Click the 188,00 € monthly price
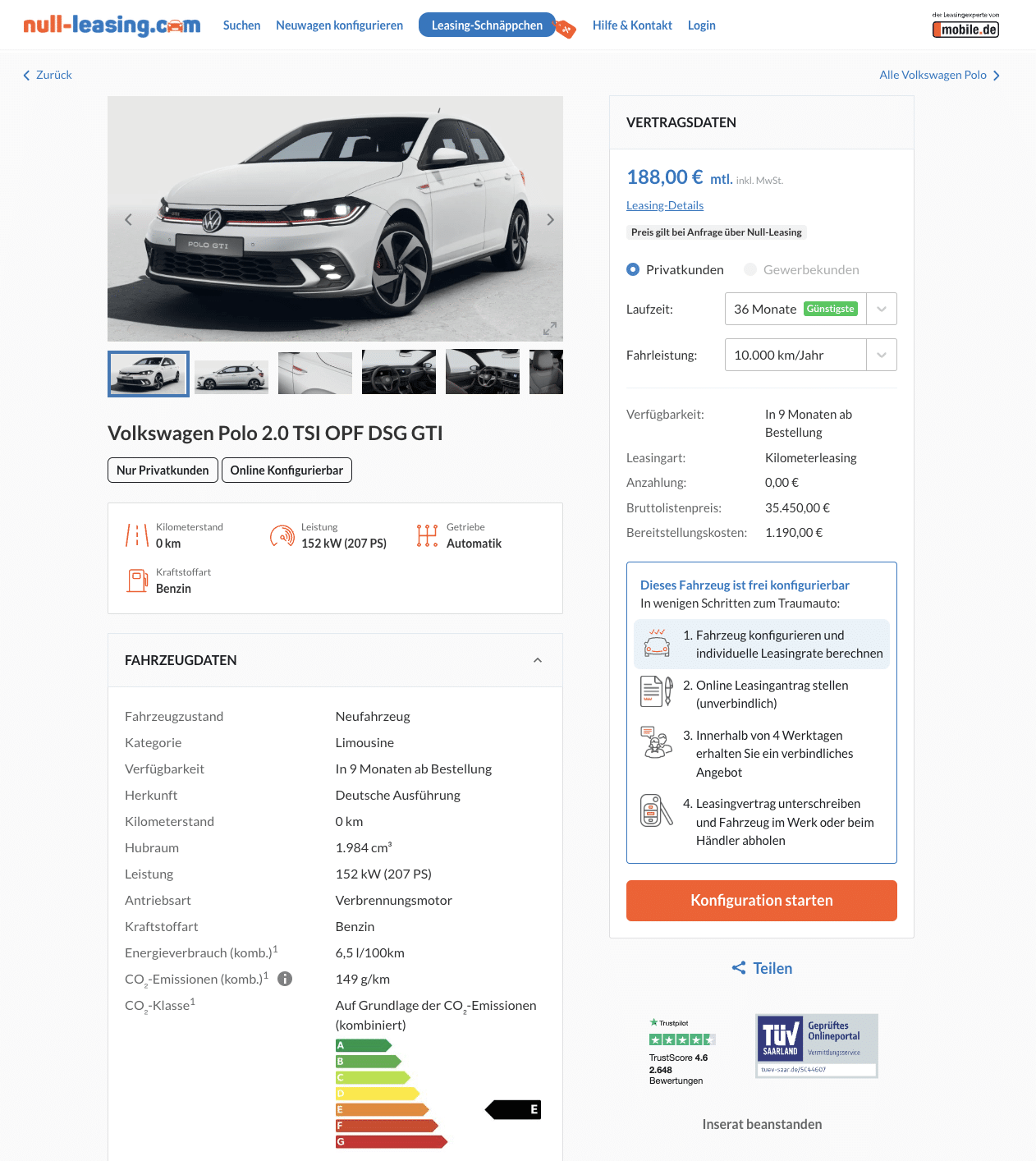Screen dimensions: 1036x1161 coord(665,177)
